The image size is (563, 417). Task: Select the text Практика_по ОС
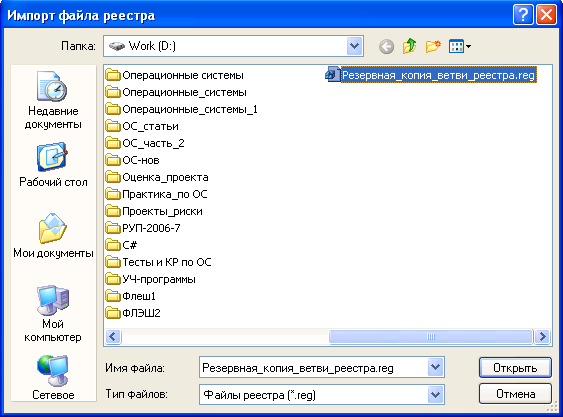tap(165, 194)
